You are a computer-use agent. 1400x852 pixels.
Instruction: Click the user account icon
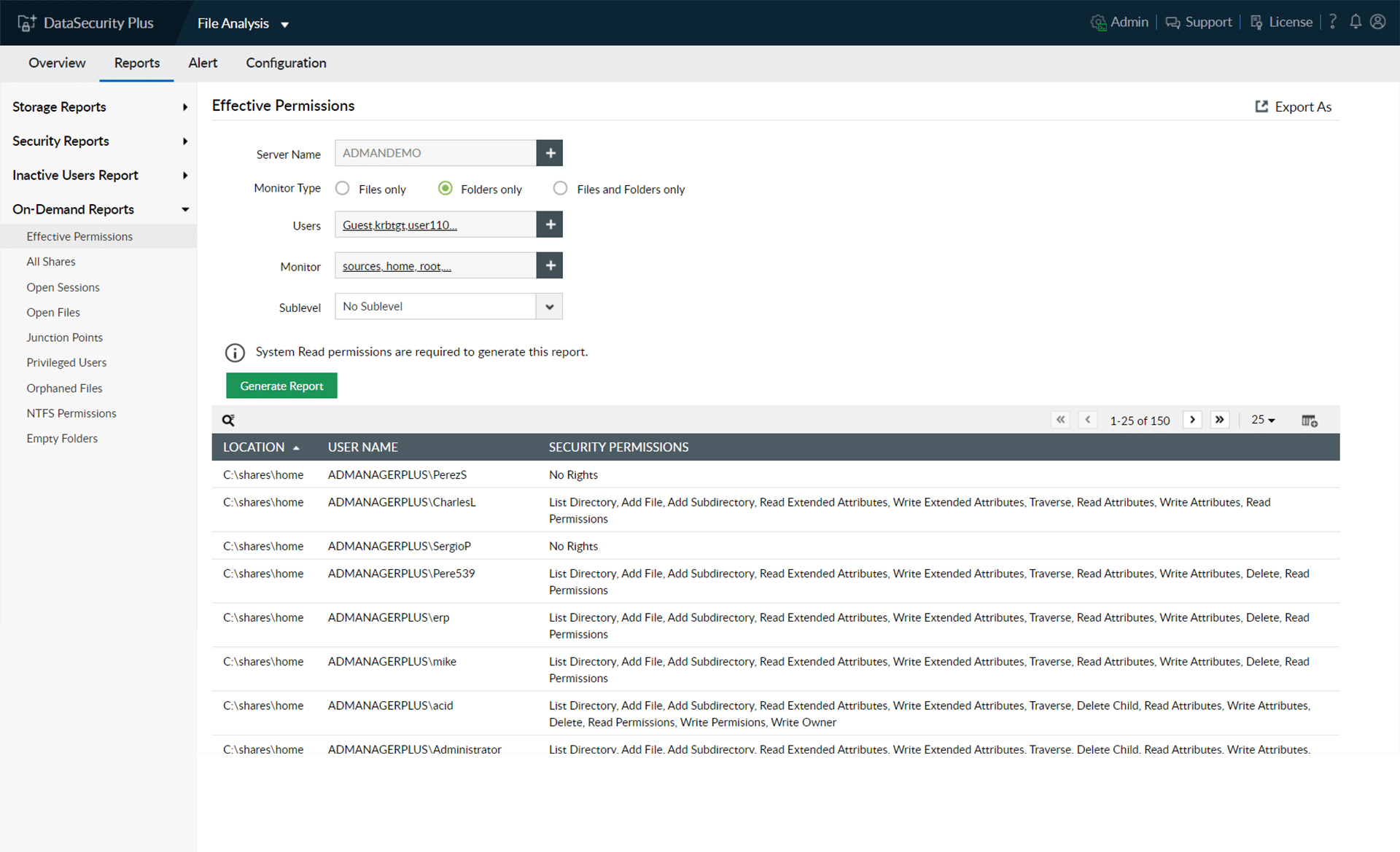[x=1378, y=22]
